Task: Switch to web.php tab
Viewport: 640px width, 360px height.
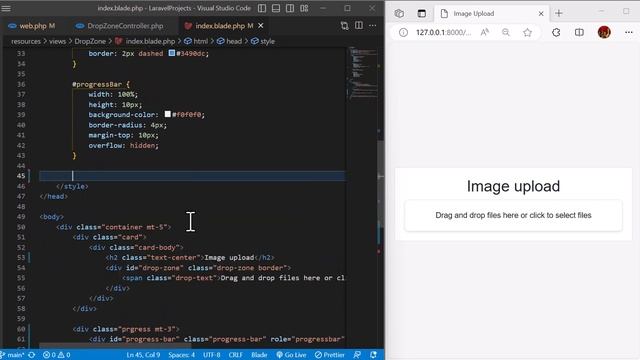Action: pyautogui.click(x=32, y=26)
